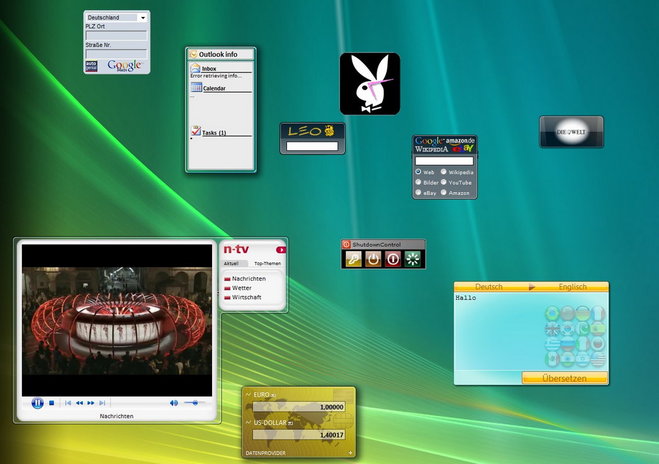Screen dimensions: 659x464
Task: Select the Amazon radio button
Action: pos(443,192)
